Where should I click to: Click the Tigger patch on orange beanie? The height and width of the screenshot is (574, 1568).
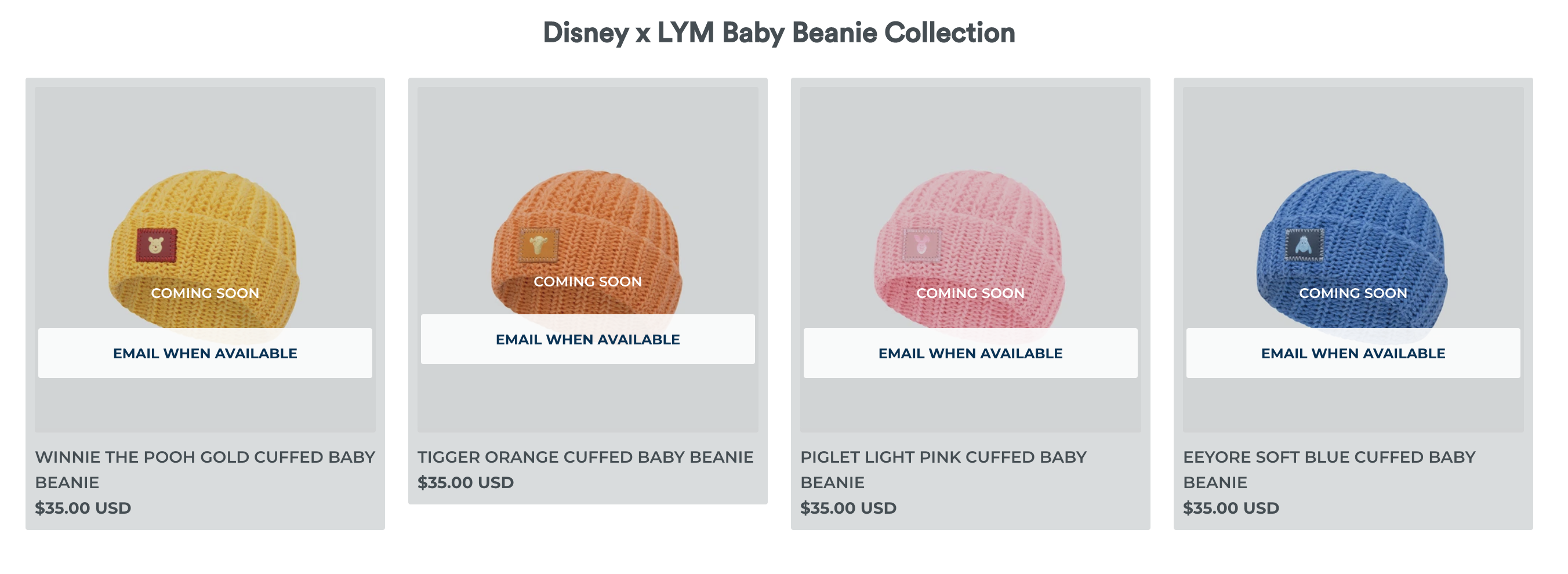point(539,245)
